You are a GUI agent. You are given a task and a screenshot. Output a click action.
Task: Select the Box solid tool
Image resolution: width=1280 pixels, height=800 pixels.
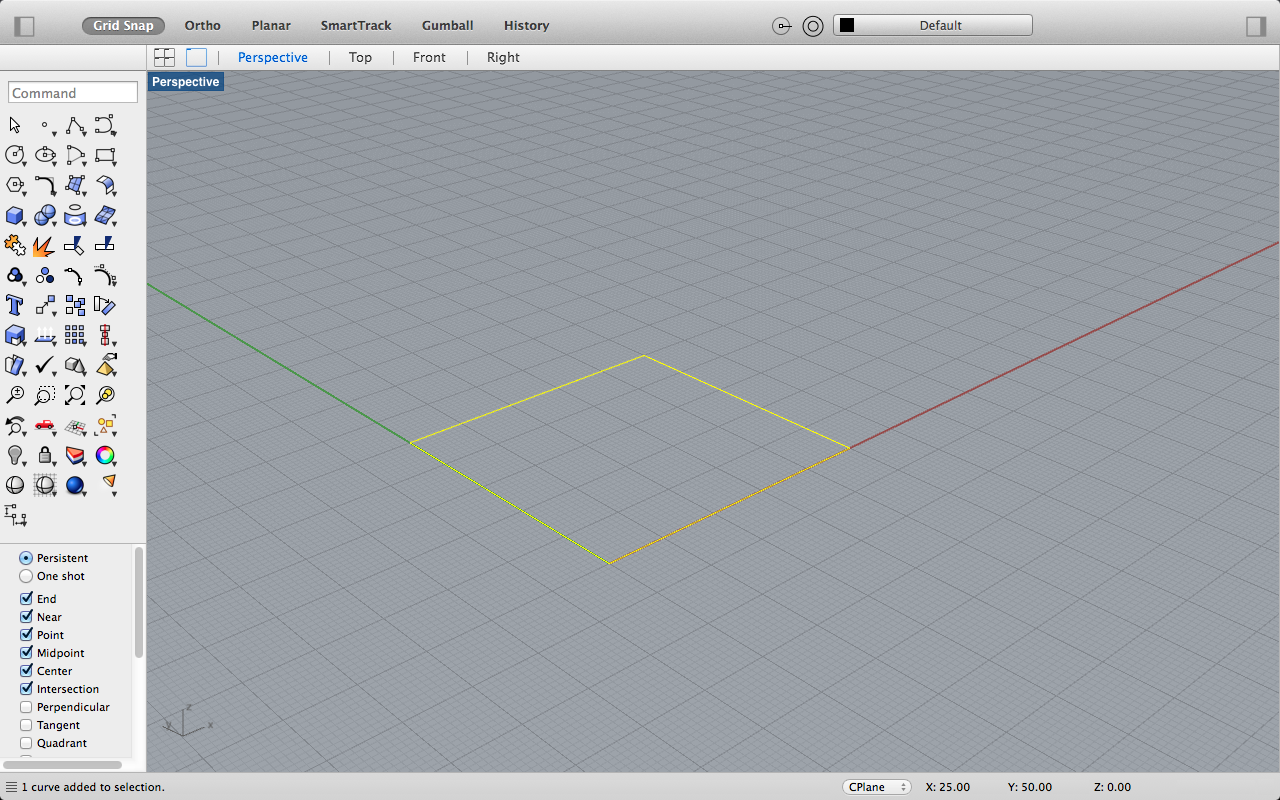point(15,215)
